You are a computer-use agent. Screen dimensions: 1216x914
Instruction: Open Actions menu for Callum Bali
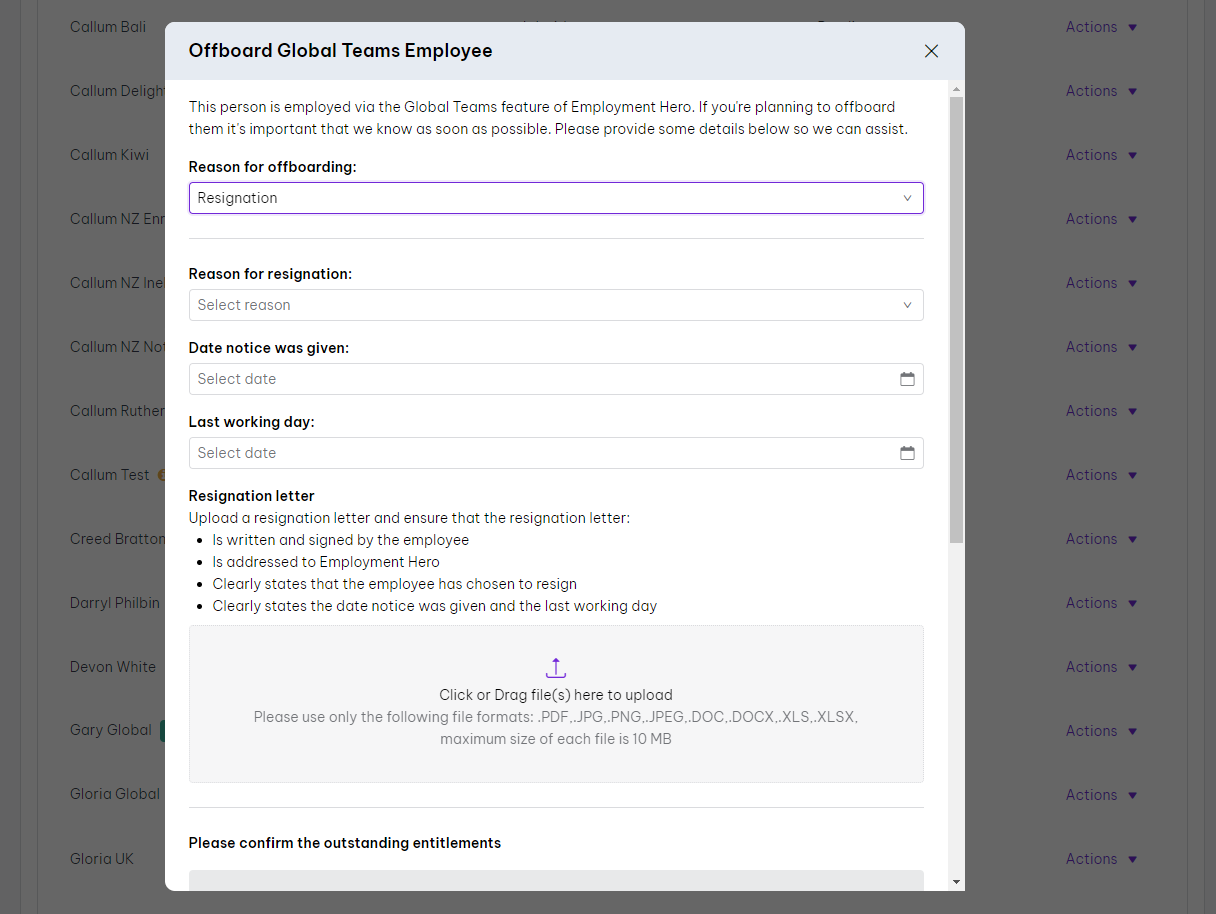click(x=1101, y=27)
